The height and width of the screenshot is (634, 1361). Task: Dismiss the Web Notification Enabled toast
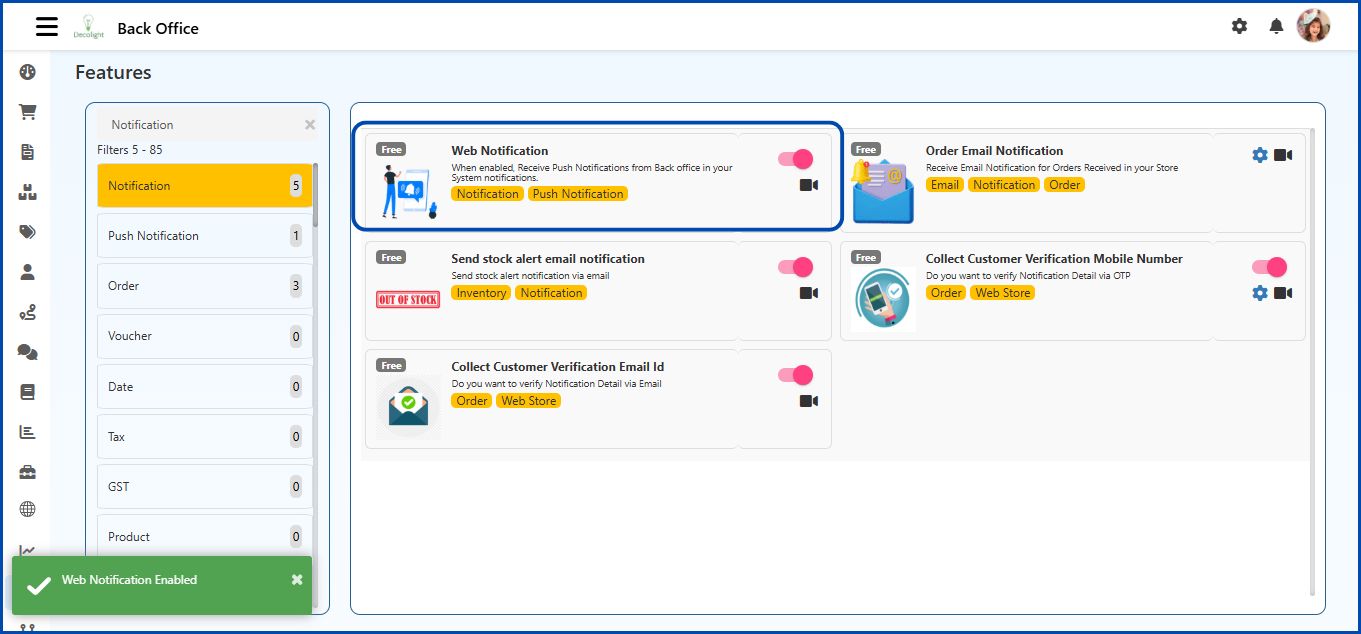point(296,578)
